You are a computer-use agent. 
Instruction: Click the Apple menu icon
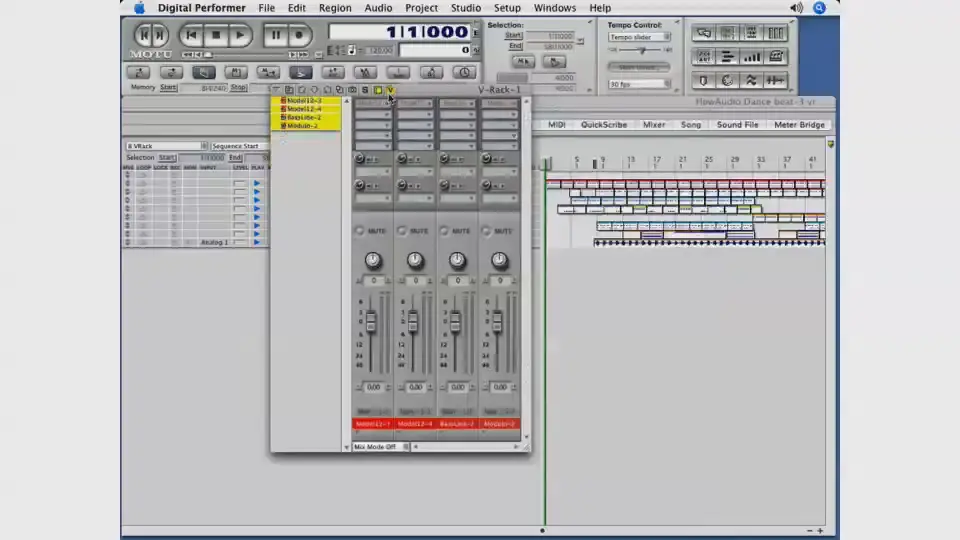[x=140, y=8]
